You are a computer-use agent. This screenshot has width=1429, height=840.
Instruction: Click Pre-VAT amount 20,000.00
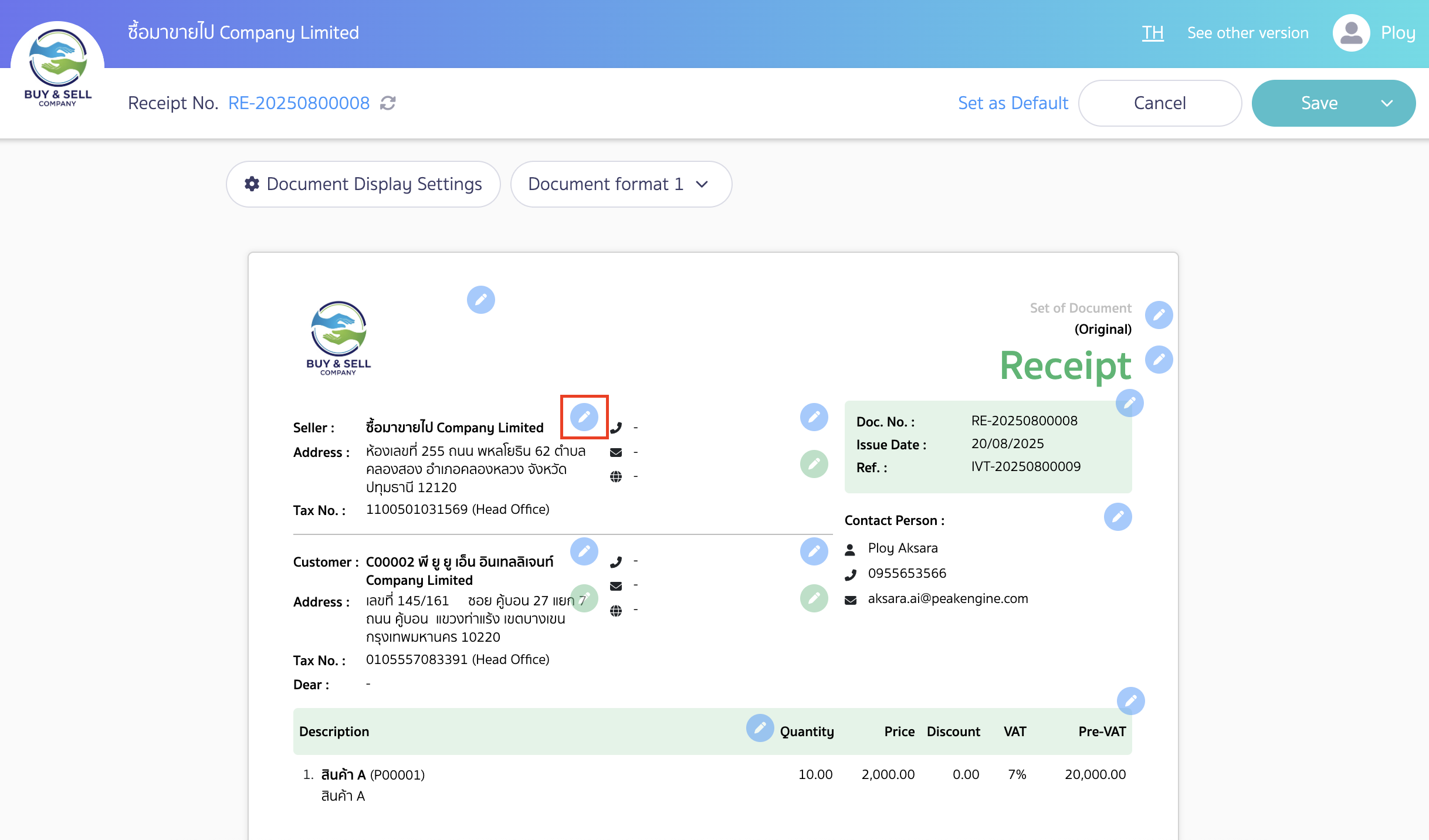(1095, 774)
